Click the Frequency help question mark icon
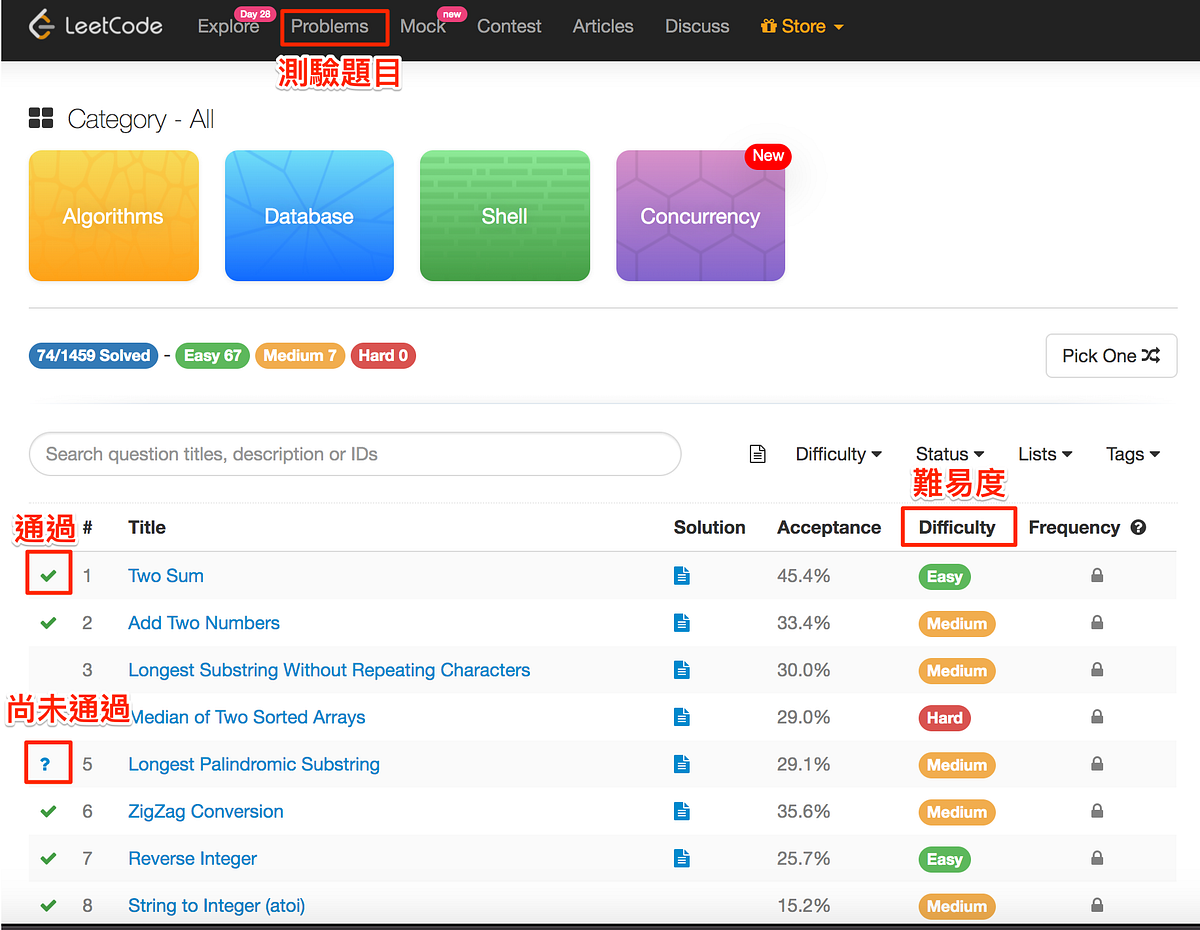The width and height of the screenshot is (1200, 930). tap(1138, 528)
